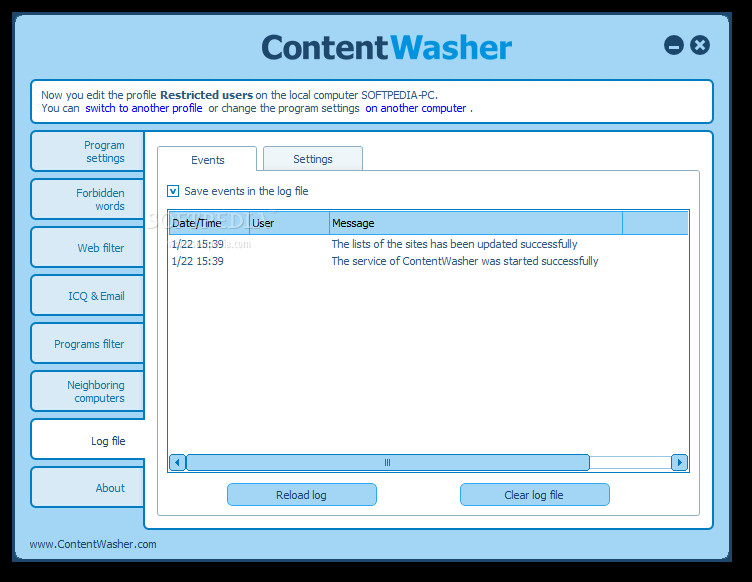Open the Program settings section

87,151
